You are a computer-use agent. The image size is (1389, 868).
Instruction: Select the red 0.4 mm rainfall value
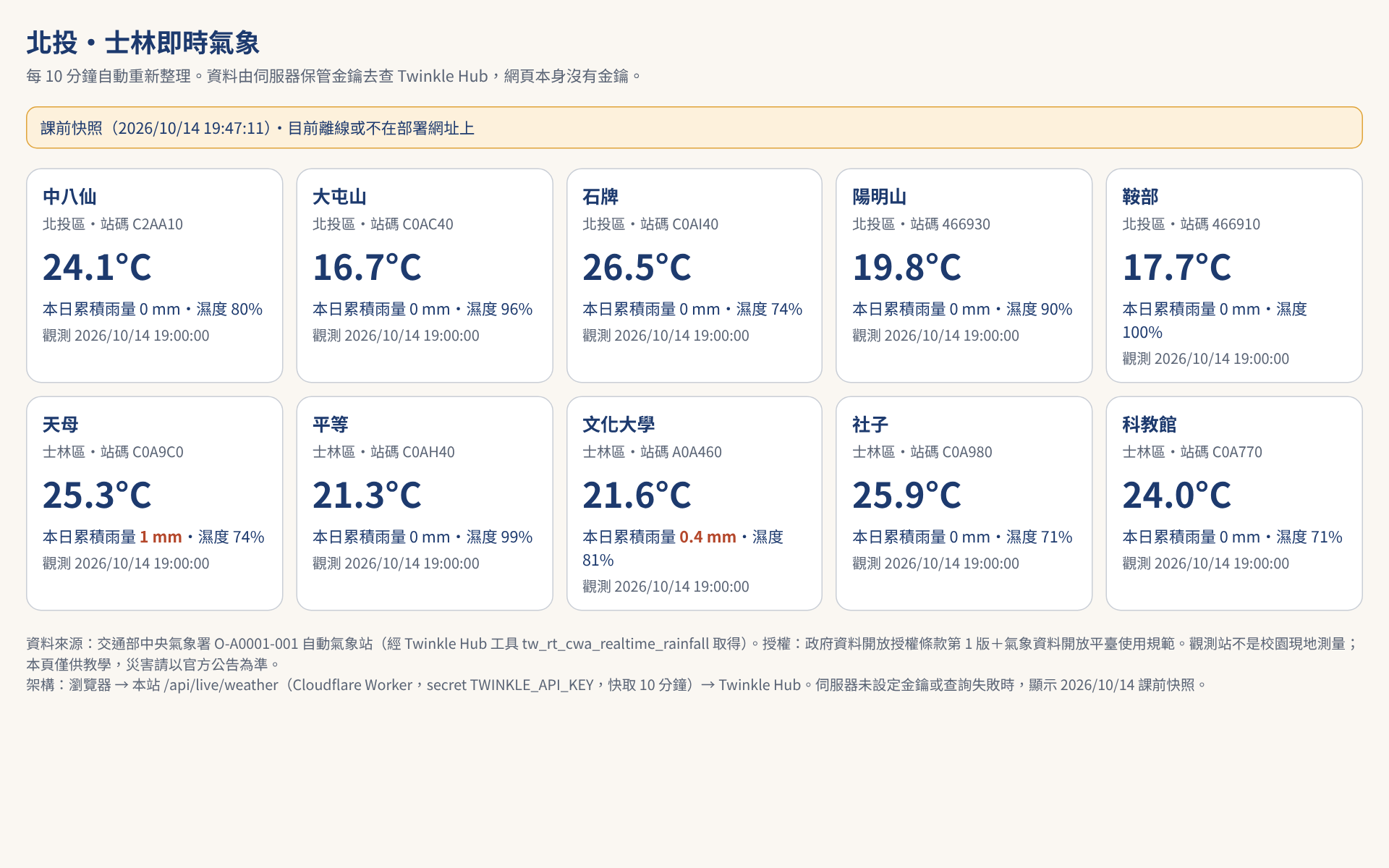[708, 537]
